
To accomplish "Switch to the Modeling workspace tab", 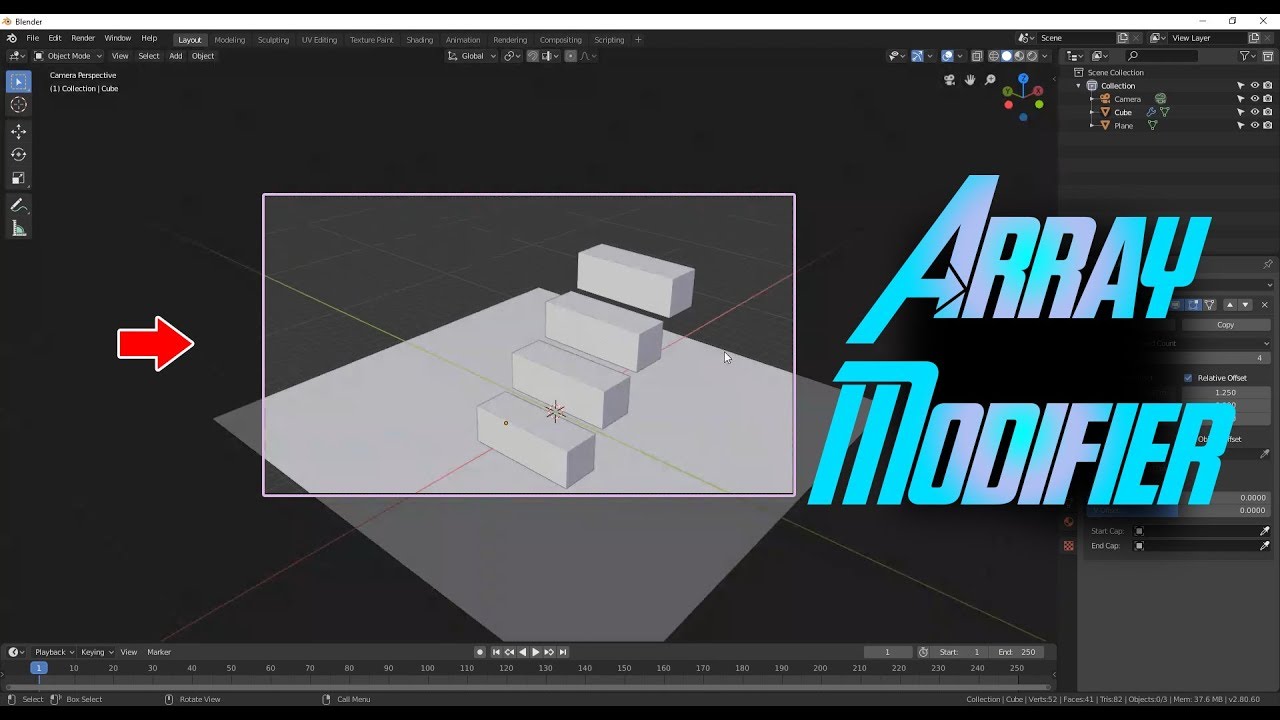I will (229, 40).
